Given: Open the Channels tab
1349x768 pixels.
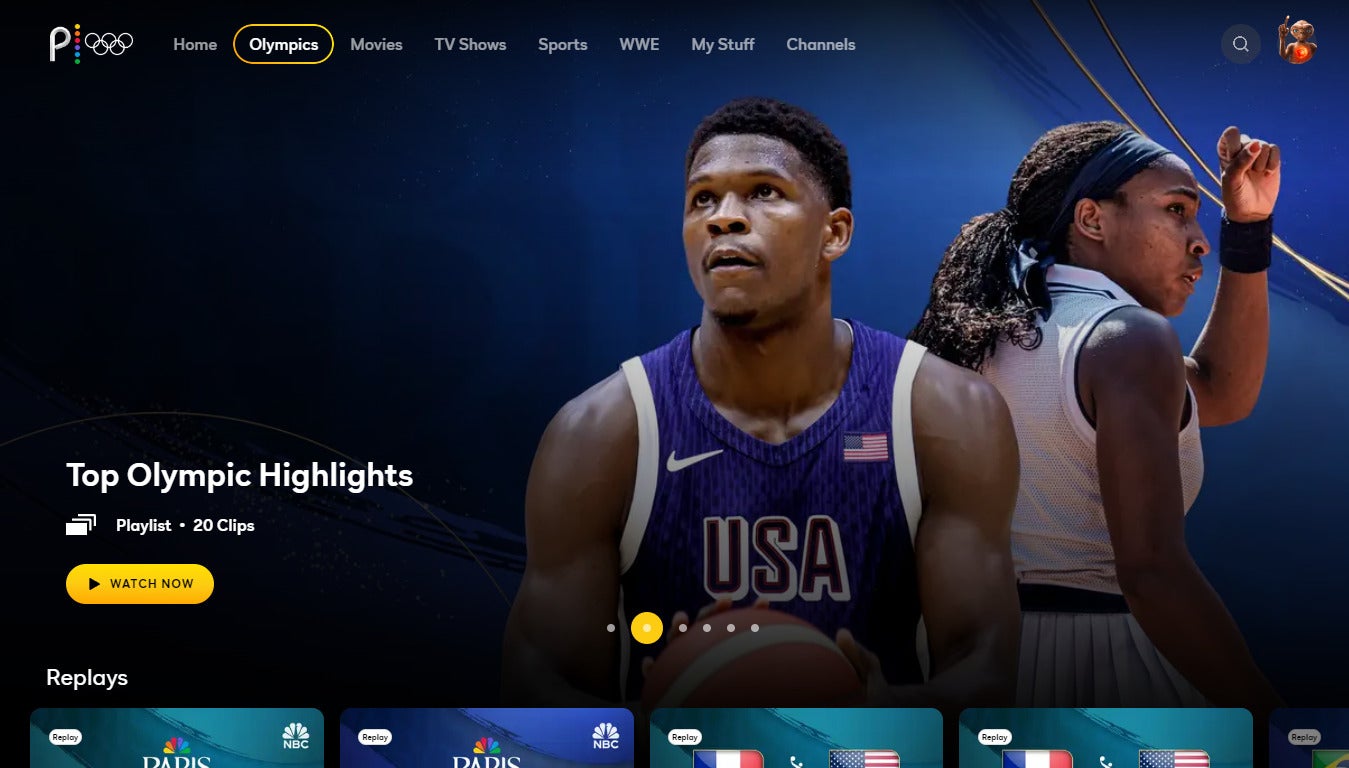Looking at the screenshot, I should (821, 44).
